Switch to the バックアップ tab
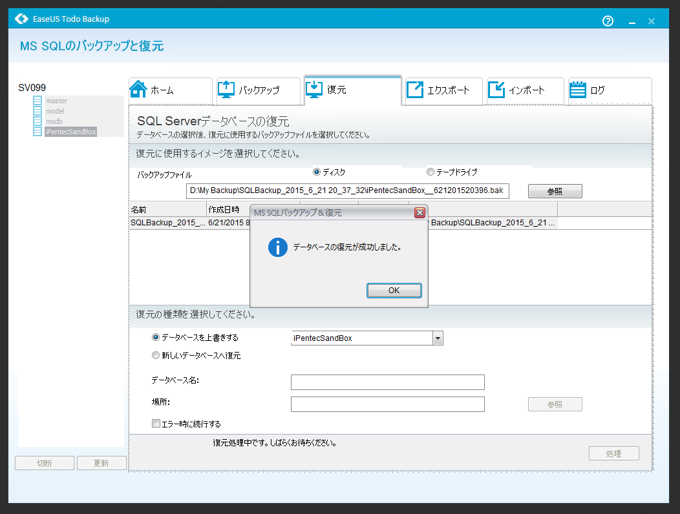680x514 pixels. (258, 90)
